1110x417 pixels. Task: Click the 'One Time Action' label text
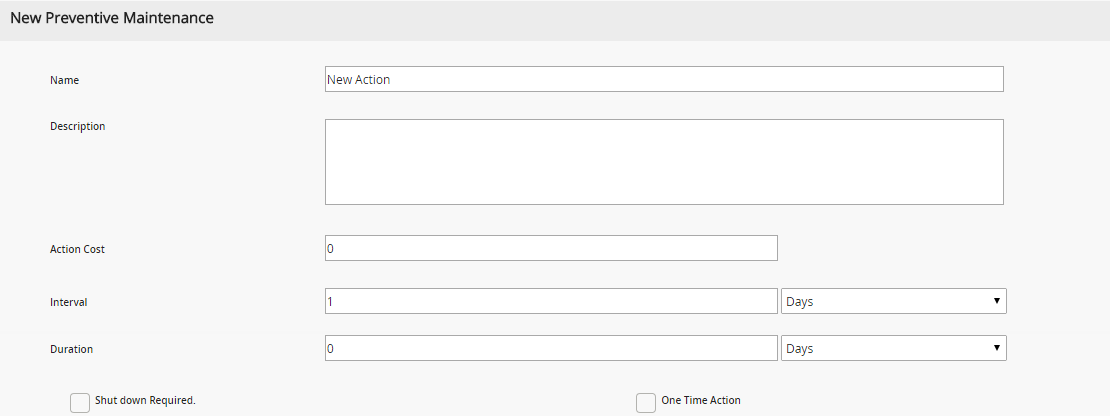[x=701, y=400]
